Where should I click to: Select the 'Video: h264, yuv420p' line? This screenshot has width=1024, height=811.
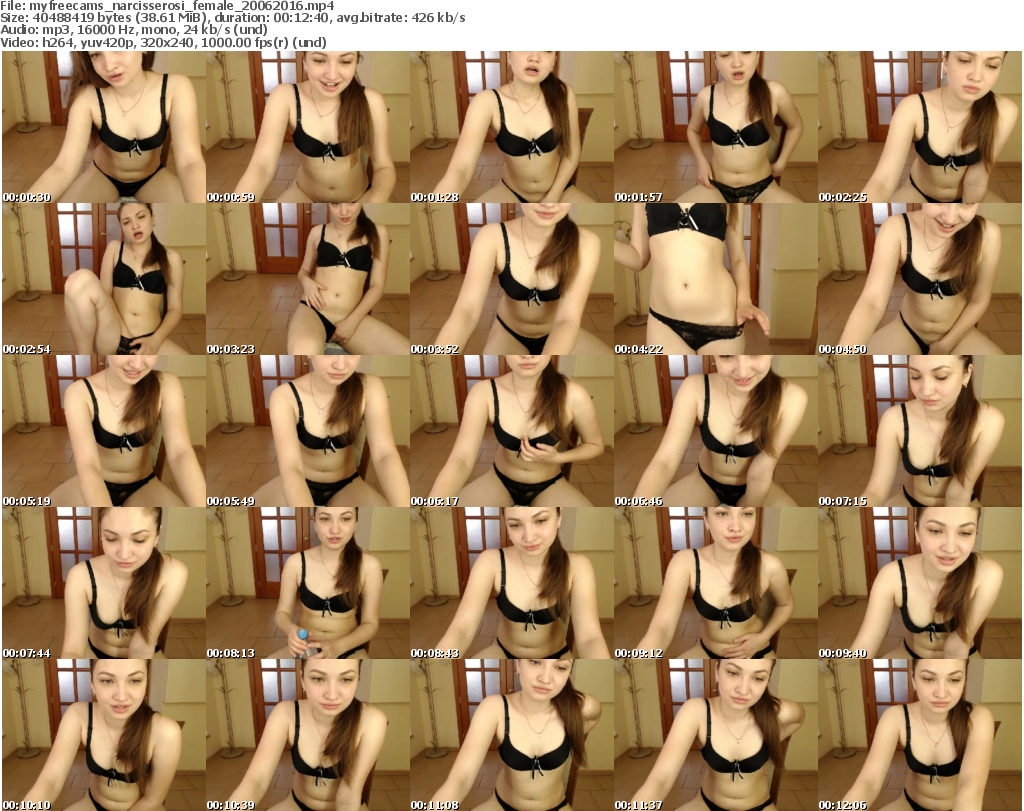163,42
